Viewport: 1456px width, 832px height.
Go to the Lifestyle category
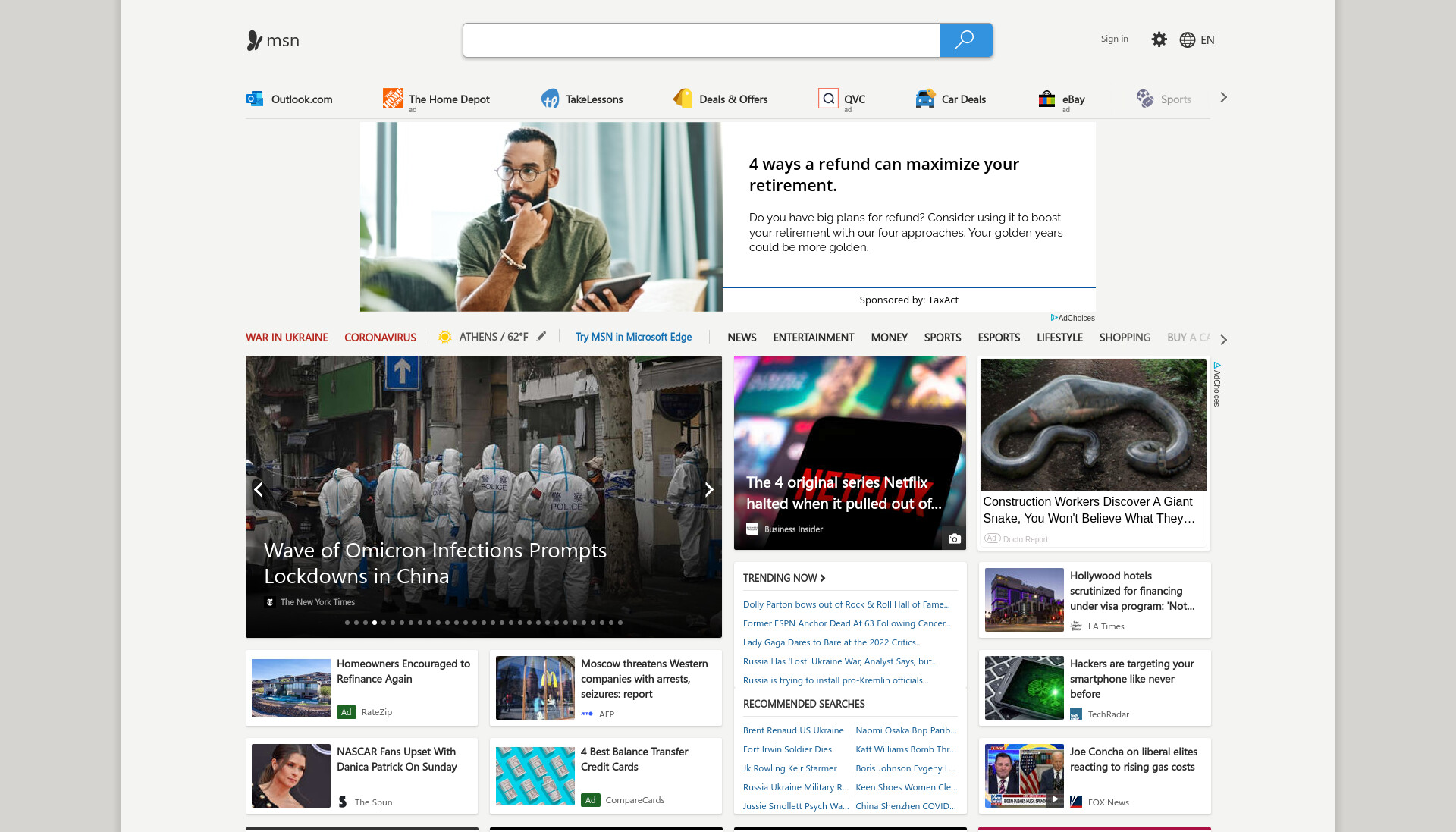[x=1059, y=338]
